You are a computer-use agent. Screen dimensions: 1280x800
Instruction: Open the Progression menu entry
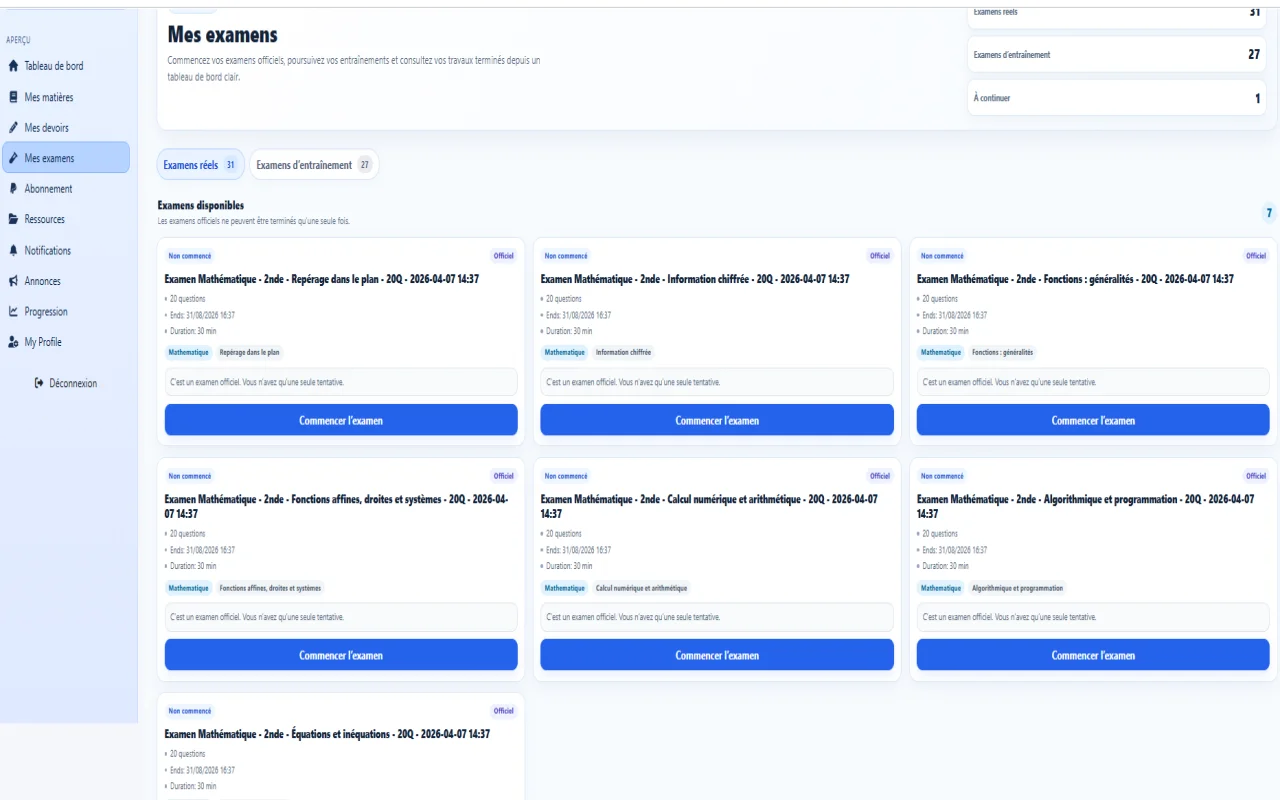tap(66, 311)
